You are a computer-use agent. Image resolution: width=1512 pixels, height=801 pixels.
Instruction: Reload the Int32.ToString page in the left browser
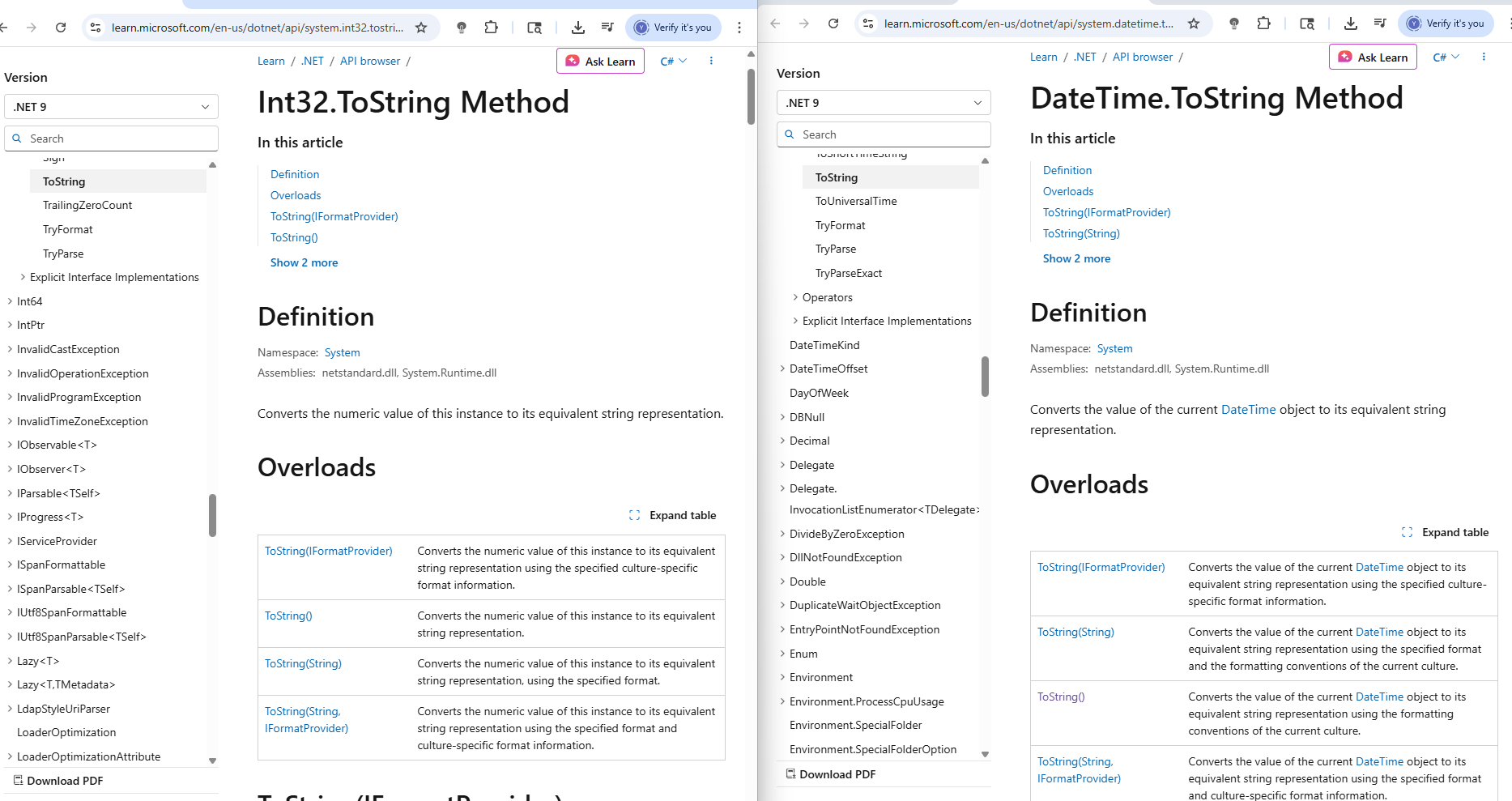click(61, 28)
